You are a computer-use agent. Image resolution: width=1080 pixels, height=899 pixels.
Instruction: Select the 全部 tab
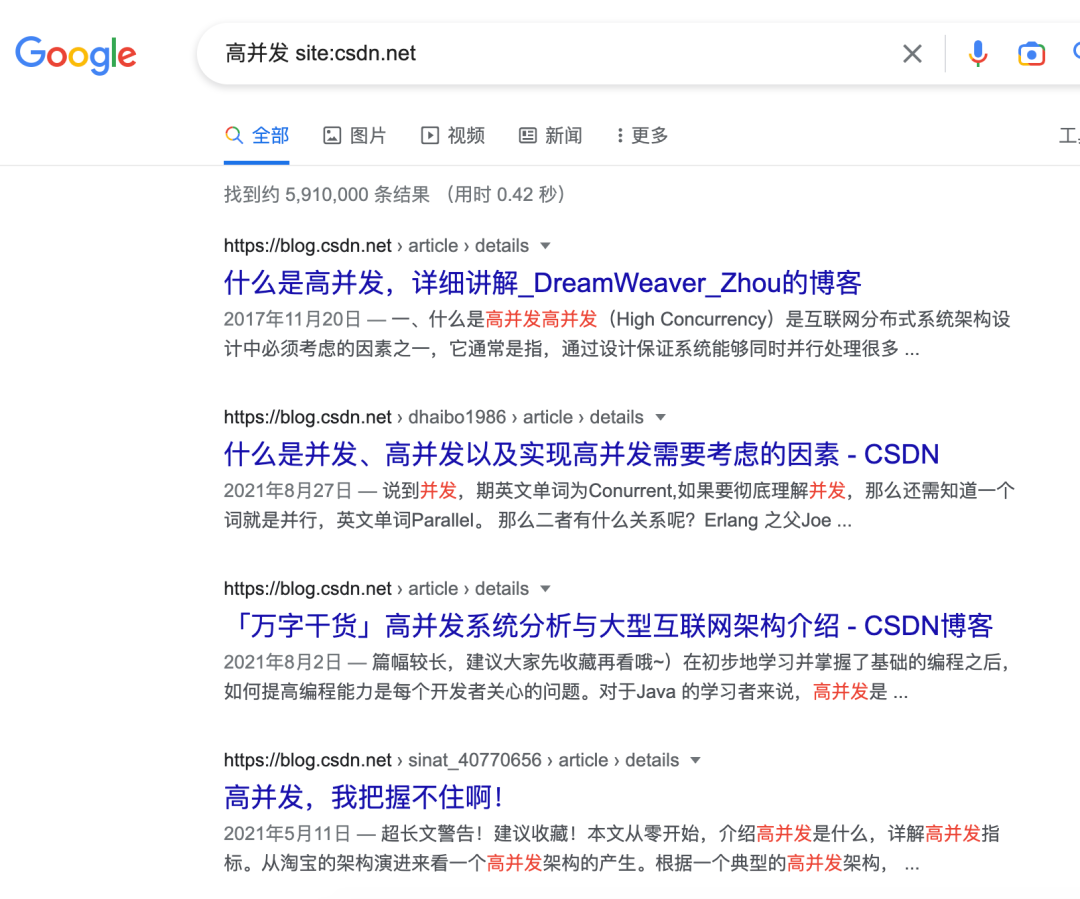point(256,136)
